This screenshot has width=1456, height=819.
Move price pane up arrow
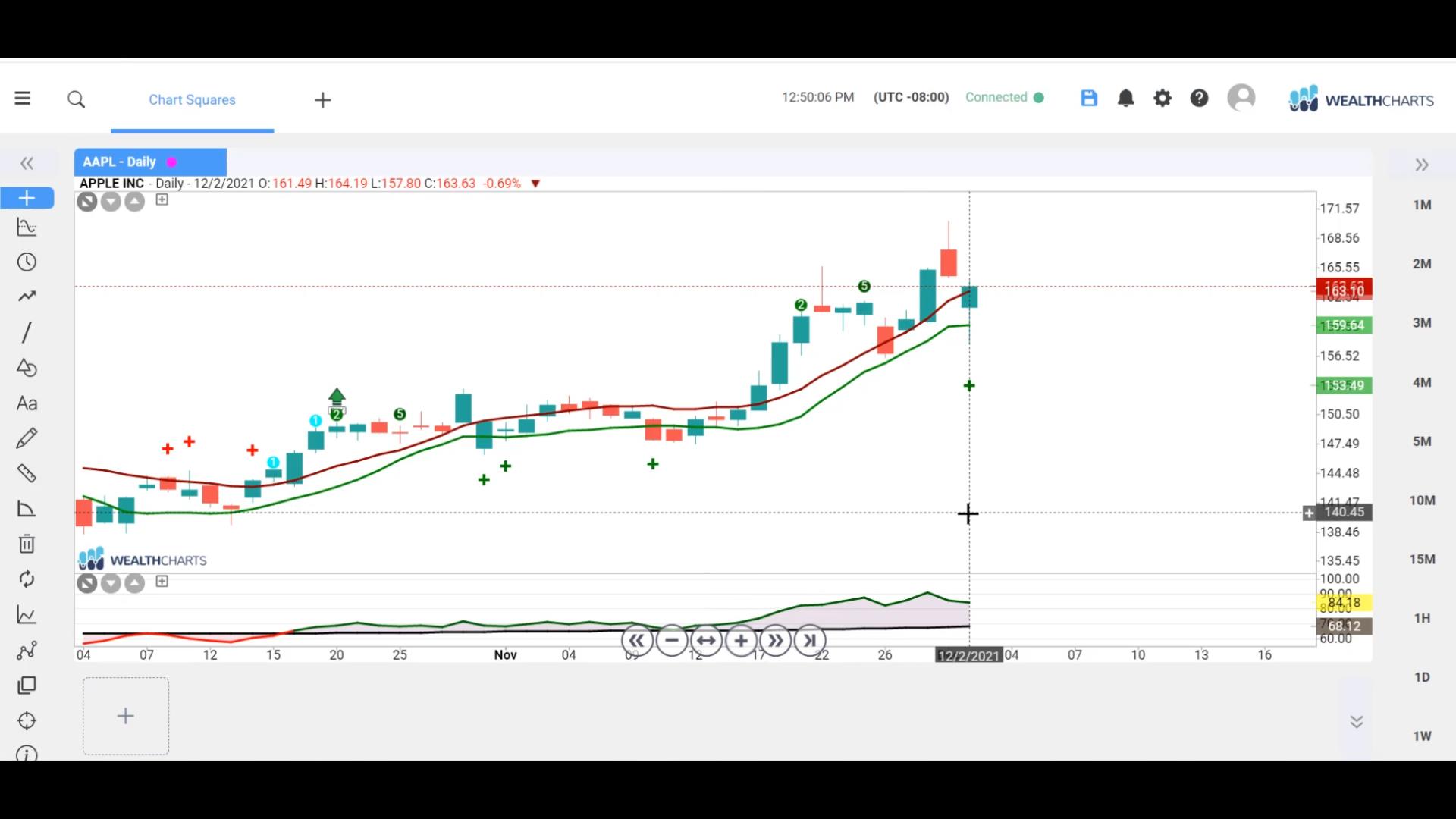coord(134,202)
